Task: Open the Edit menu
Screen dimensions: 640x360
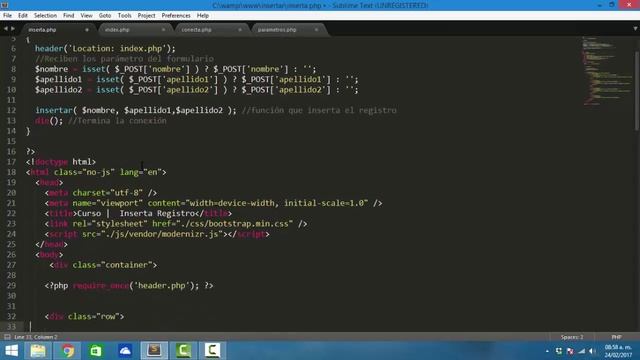Action: 22,16
